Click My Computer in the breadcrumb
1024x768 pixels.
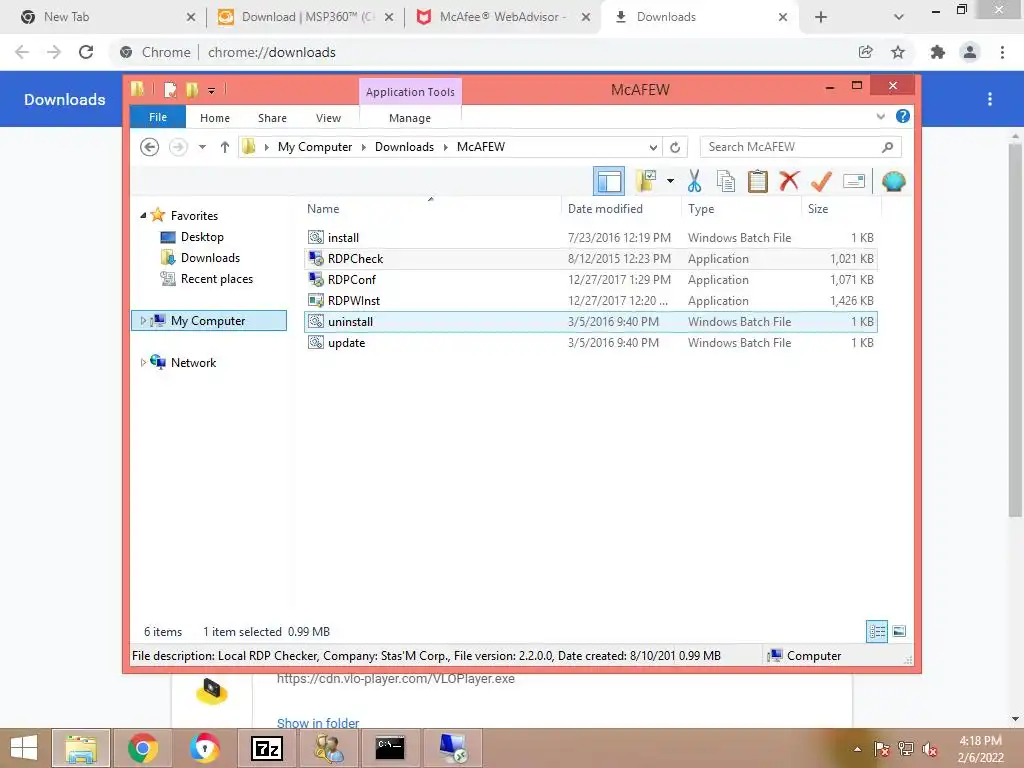tap(315, 147)
